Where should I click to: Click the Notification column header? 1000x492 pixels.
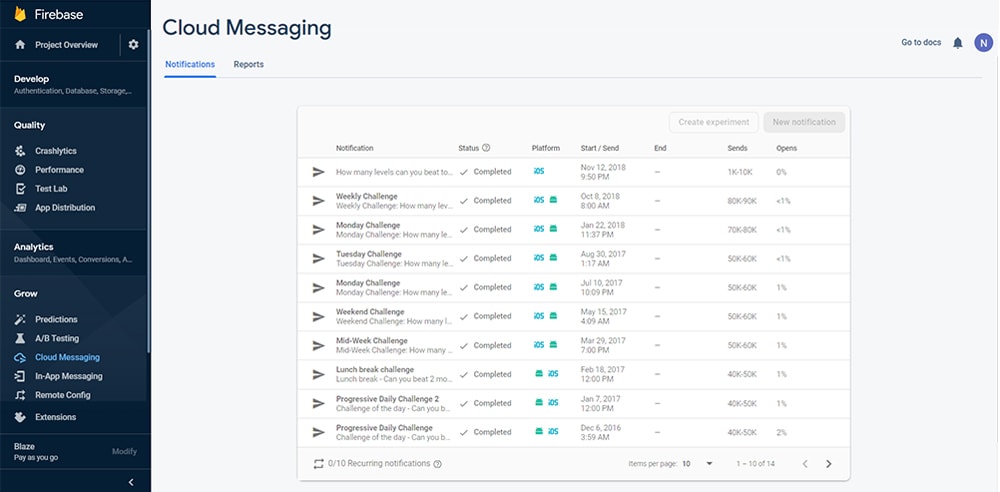click(x=355, y=148)
